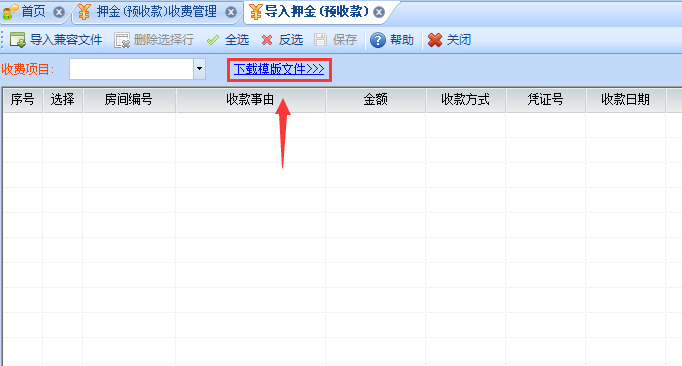This screenshot has width=682, height=366.
Task: Click the 金额 column header
Action: (x=375, y=100)
